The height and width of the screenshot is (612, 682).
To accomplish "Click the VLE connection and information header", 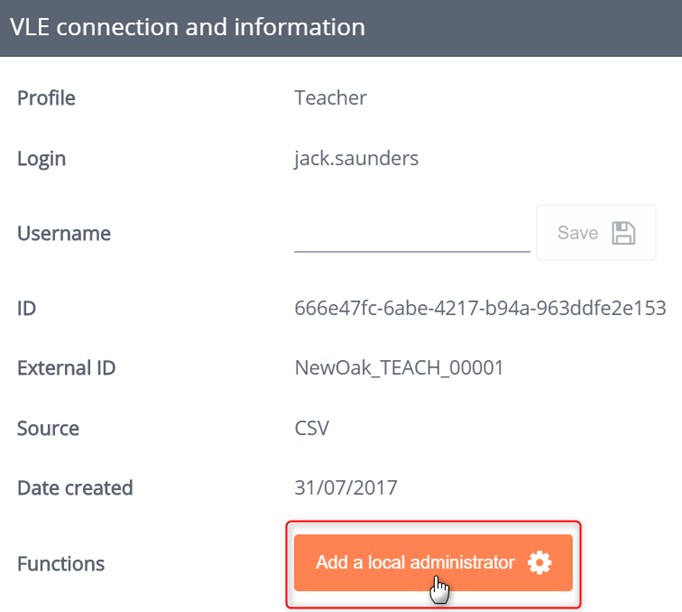I will pyautogui.click(x=187, y=27).
